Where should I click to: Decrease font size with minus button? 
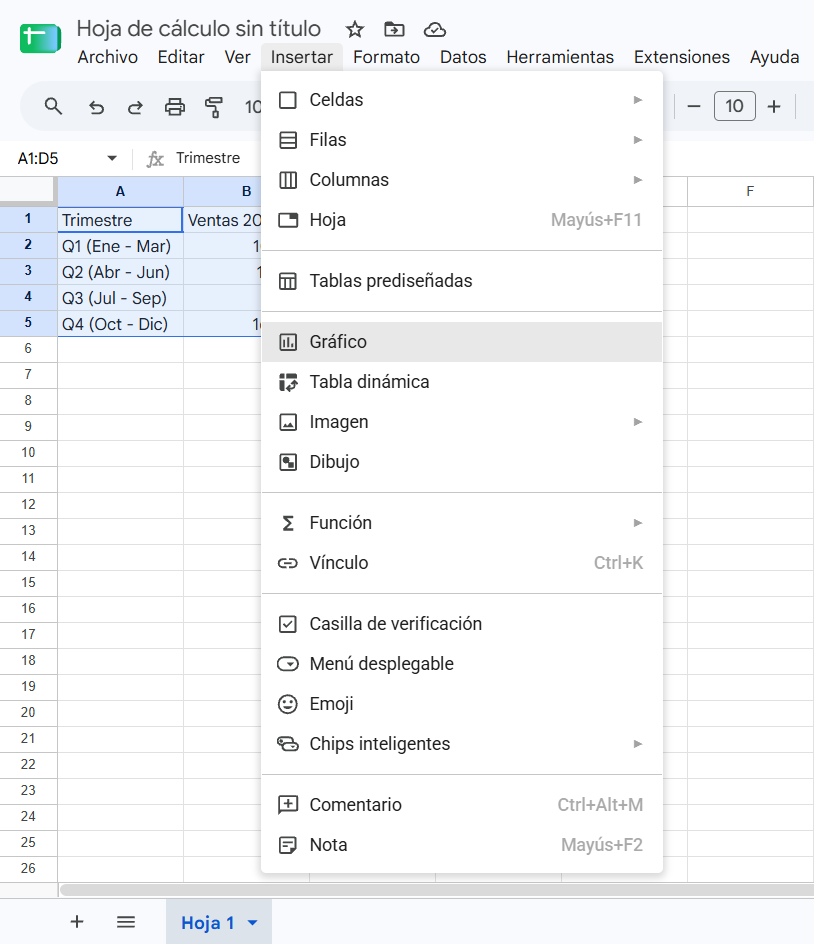point(694,107)
